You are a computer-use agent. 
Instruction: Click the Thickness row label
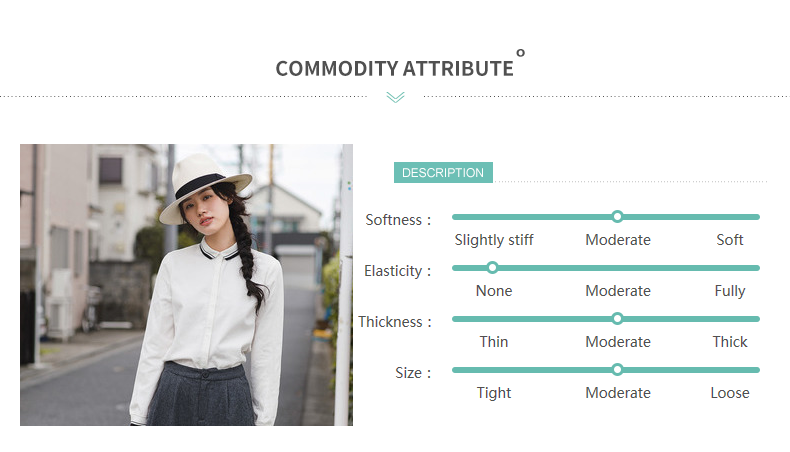[395, 322]
